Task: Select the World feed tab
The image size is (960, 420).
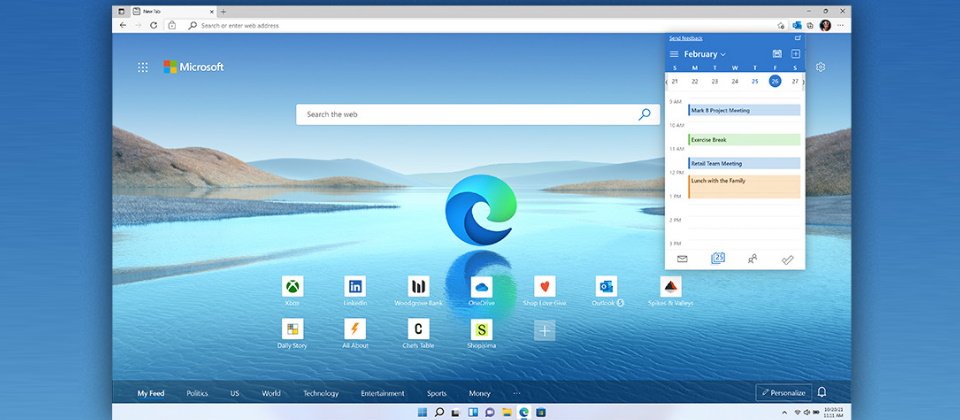Action: pos(271,393)
